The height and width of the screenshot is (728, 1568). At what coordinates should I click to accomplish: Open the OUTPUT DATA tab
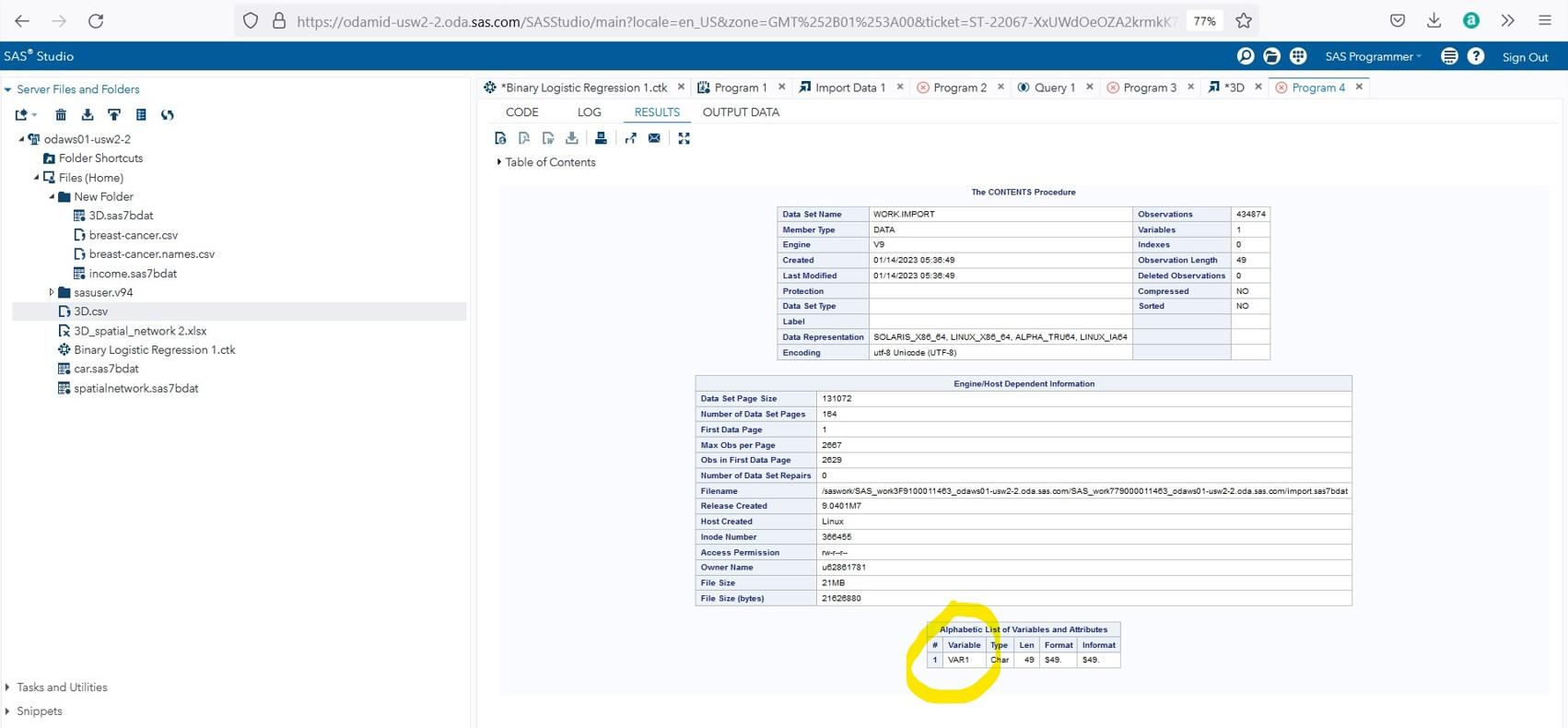click(x=741, y=112)
